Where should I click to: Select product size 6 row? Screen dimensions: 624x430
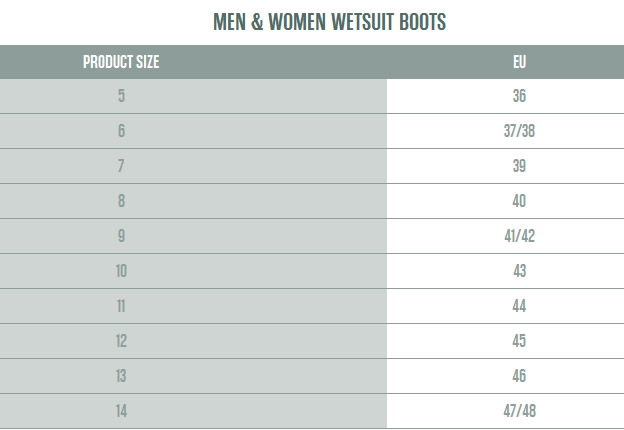pos(312,131)
